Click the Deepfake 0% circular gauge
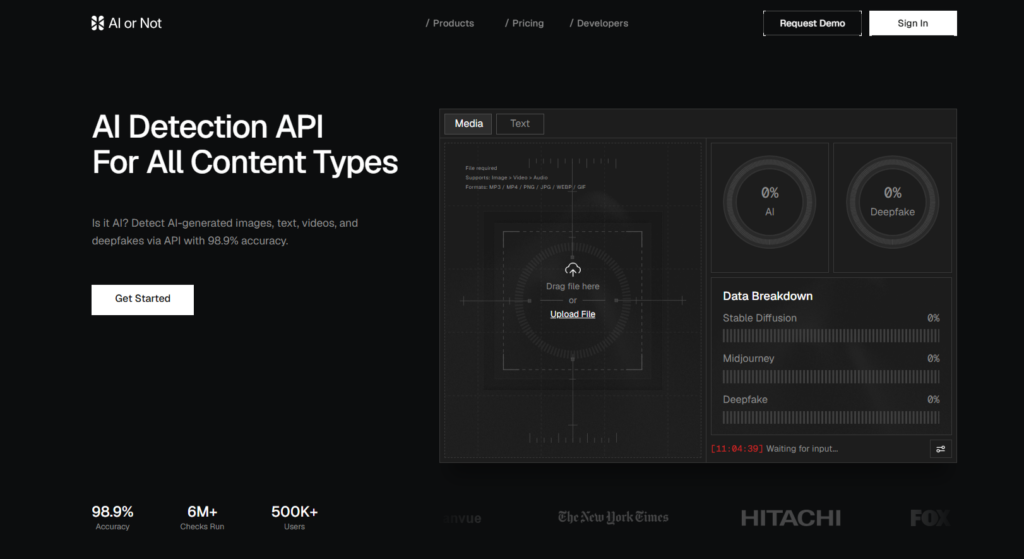1024x559 pixels. [x=892, y=202]
